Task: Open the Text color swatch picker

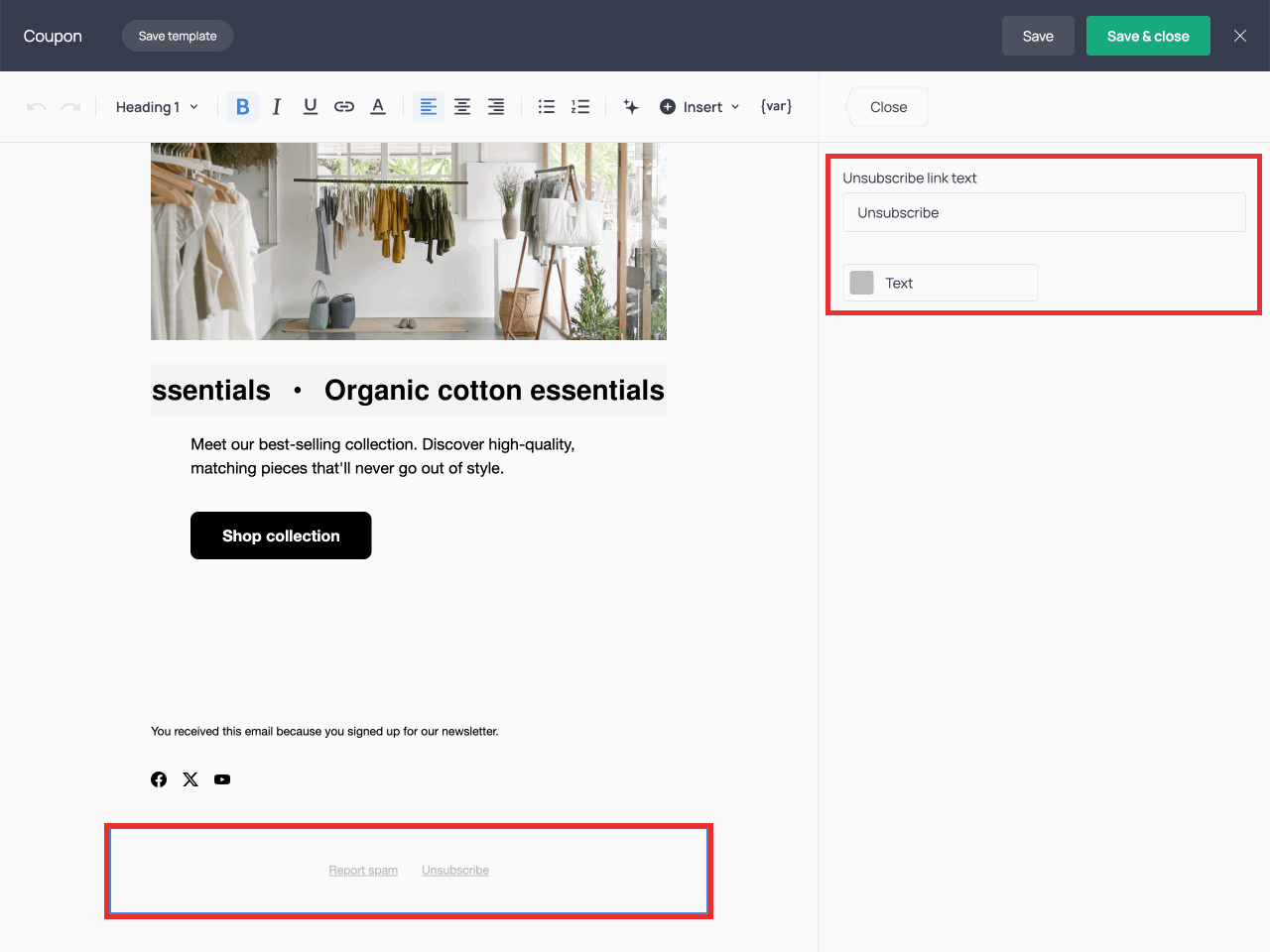Action: 862,283
